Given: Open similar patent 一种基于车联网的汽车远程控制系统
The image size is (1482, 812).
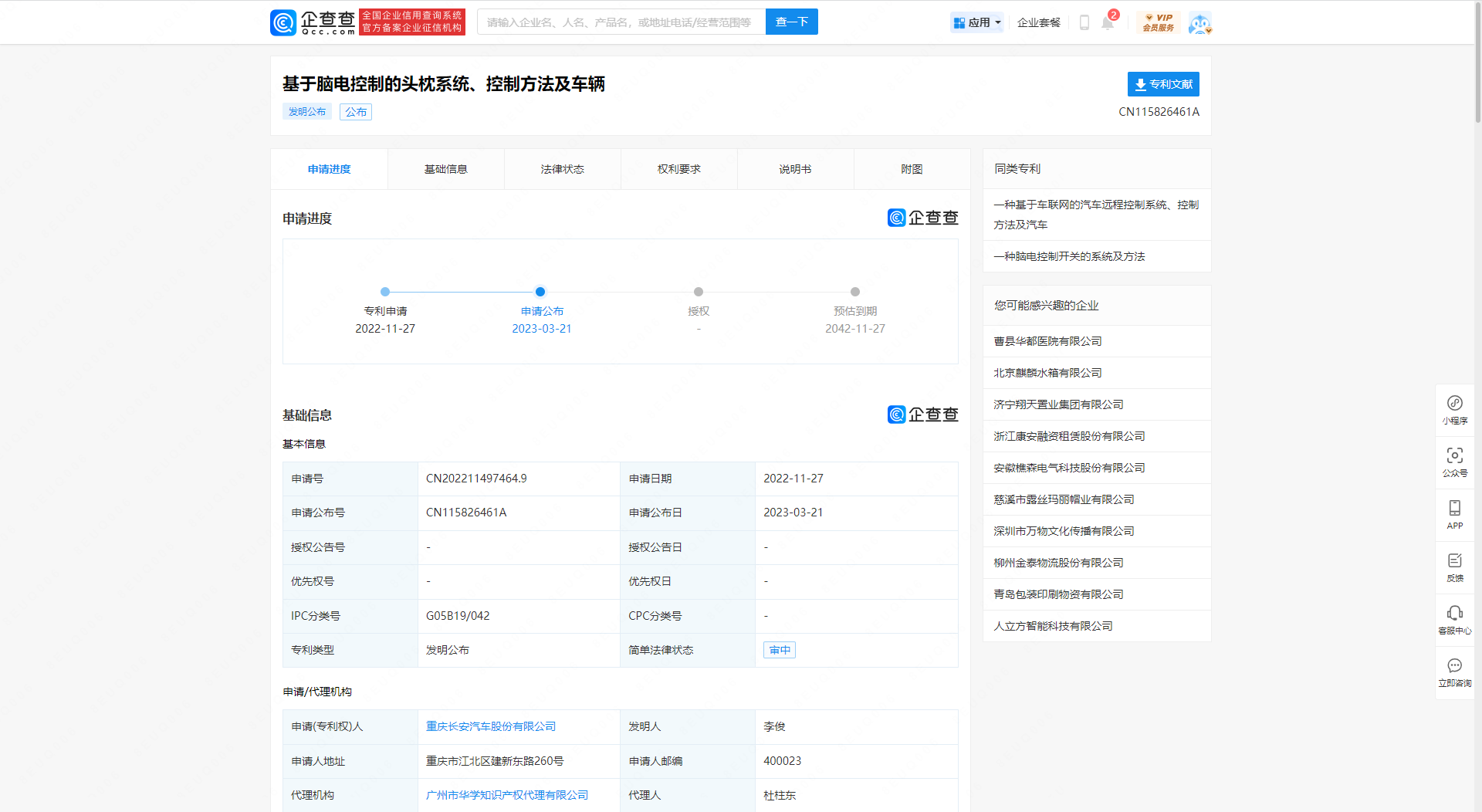Looking at the screenshot, I should coord(1096,215).
